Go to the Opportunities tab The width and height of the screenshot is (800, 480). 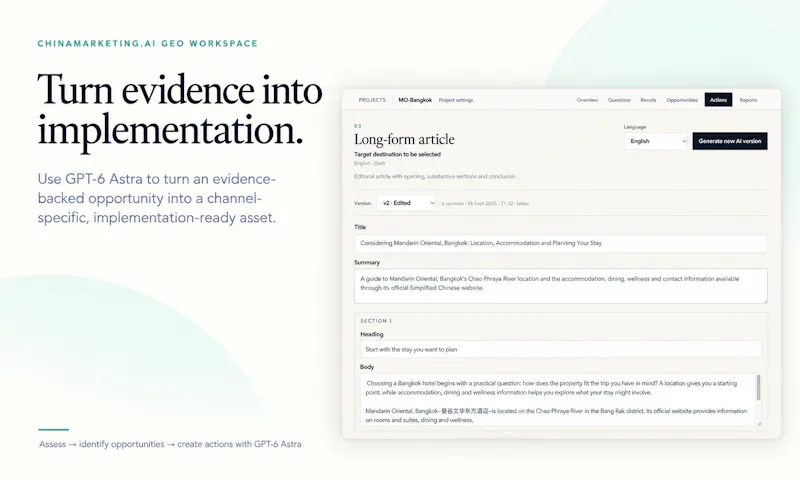coord(682,100)
